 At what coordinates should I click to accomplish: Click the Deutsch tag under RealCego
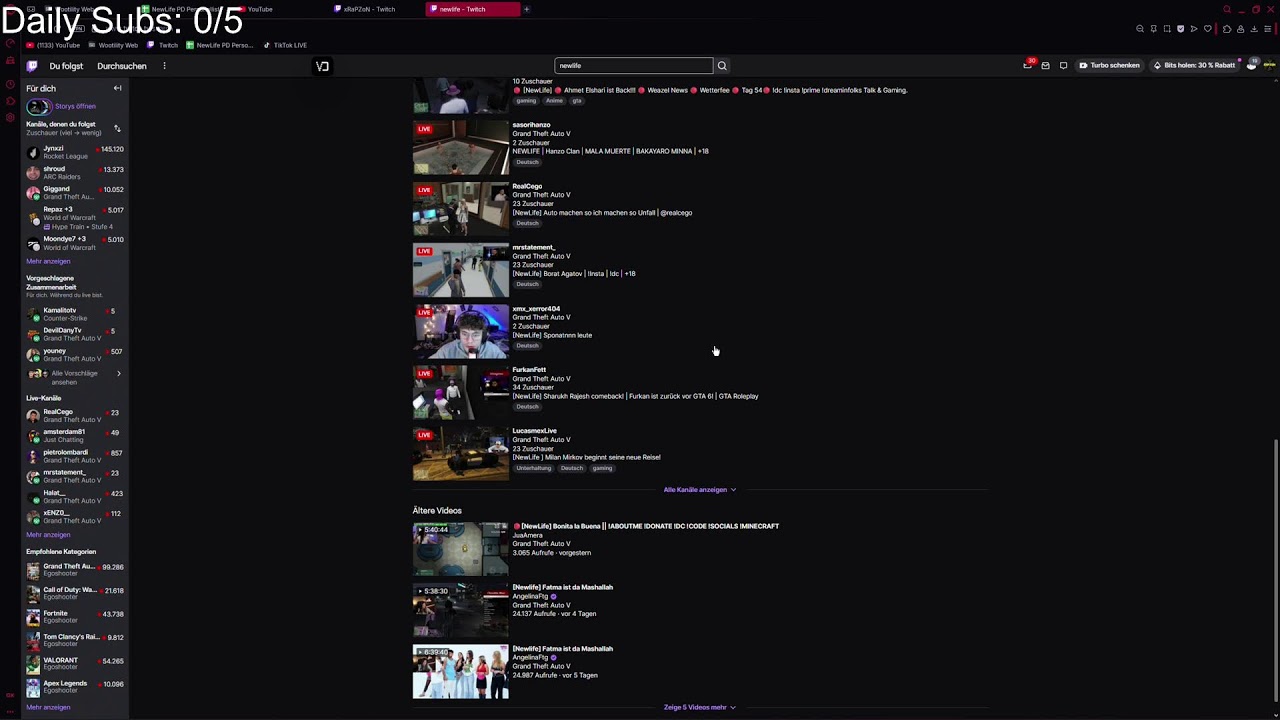(x=527, y=223)
